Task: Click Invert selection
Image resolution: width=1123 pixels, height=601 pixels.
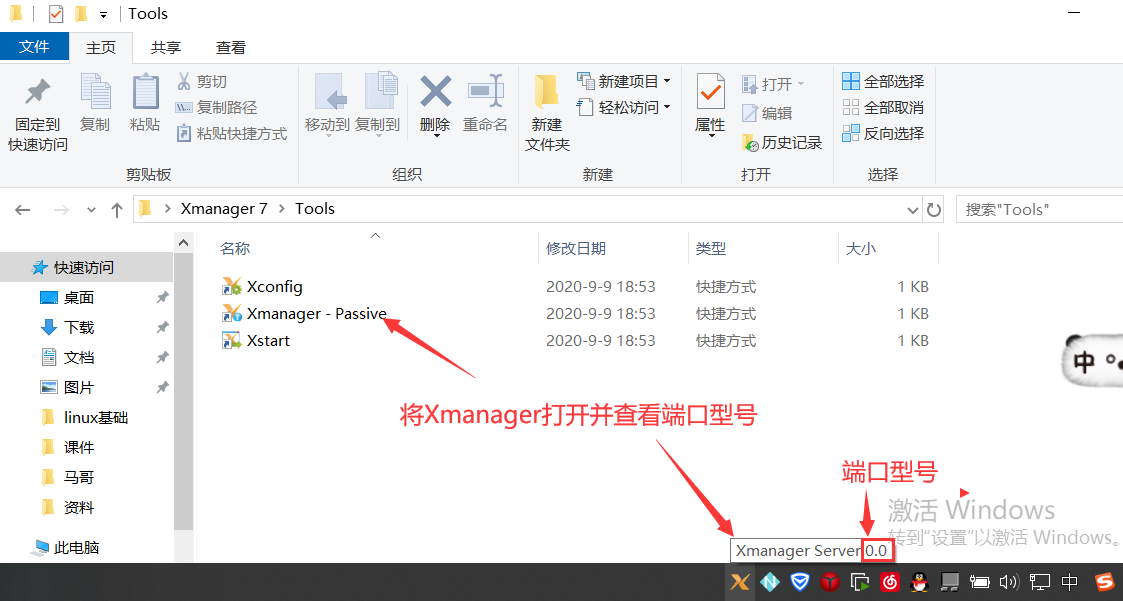Action: pyautogui.click(x=883, y=133)
